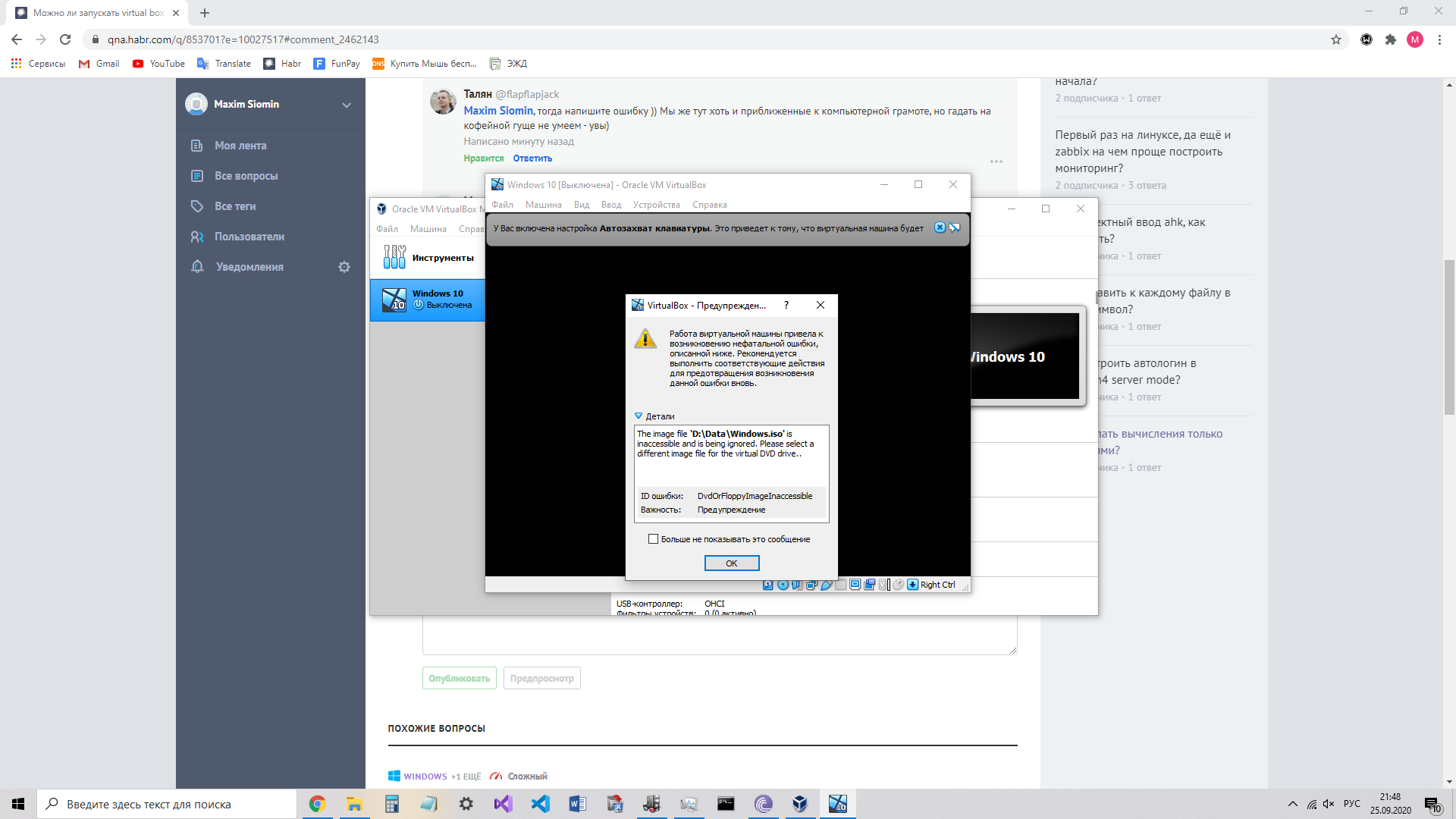Click the hard disk activity status icon

coord(767,585)
